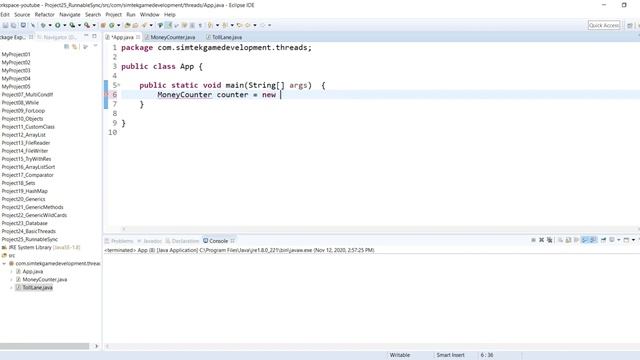640x360 pixels.
Task: Close the App.java editor tab
Action: point(138,37)
